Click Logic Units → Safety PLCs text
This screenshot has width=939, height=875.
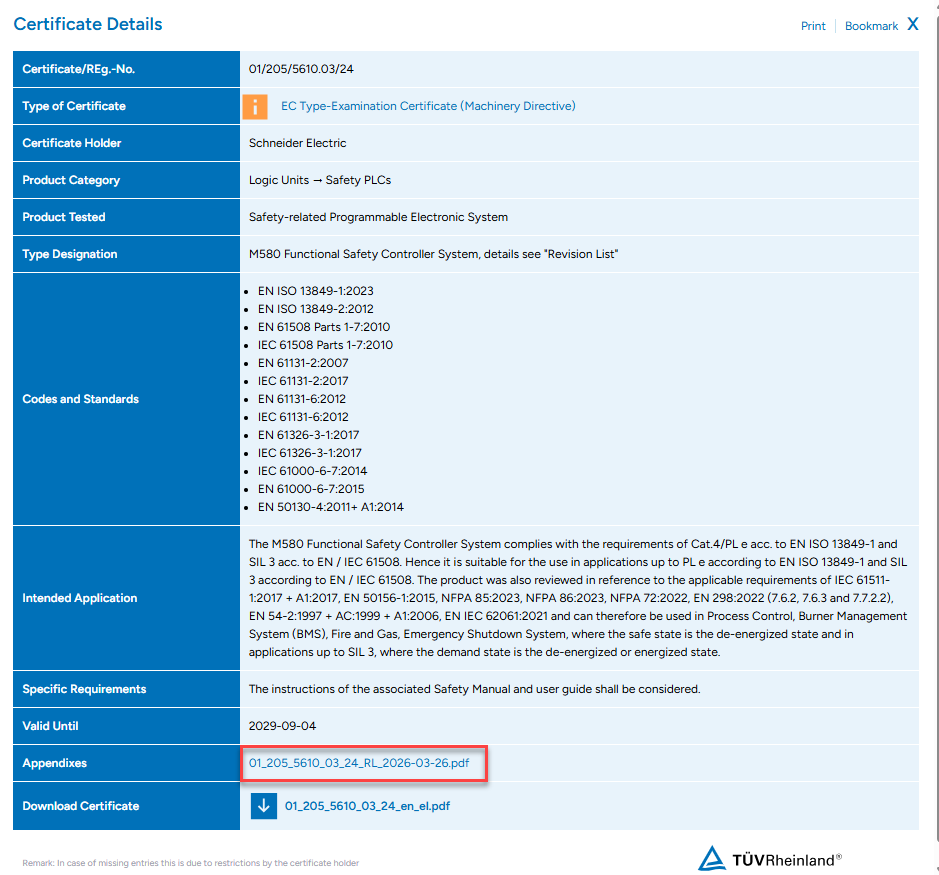[x=320, y=180]
